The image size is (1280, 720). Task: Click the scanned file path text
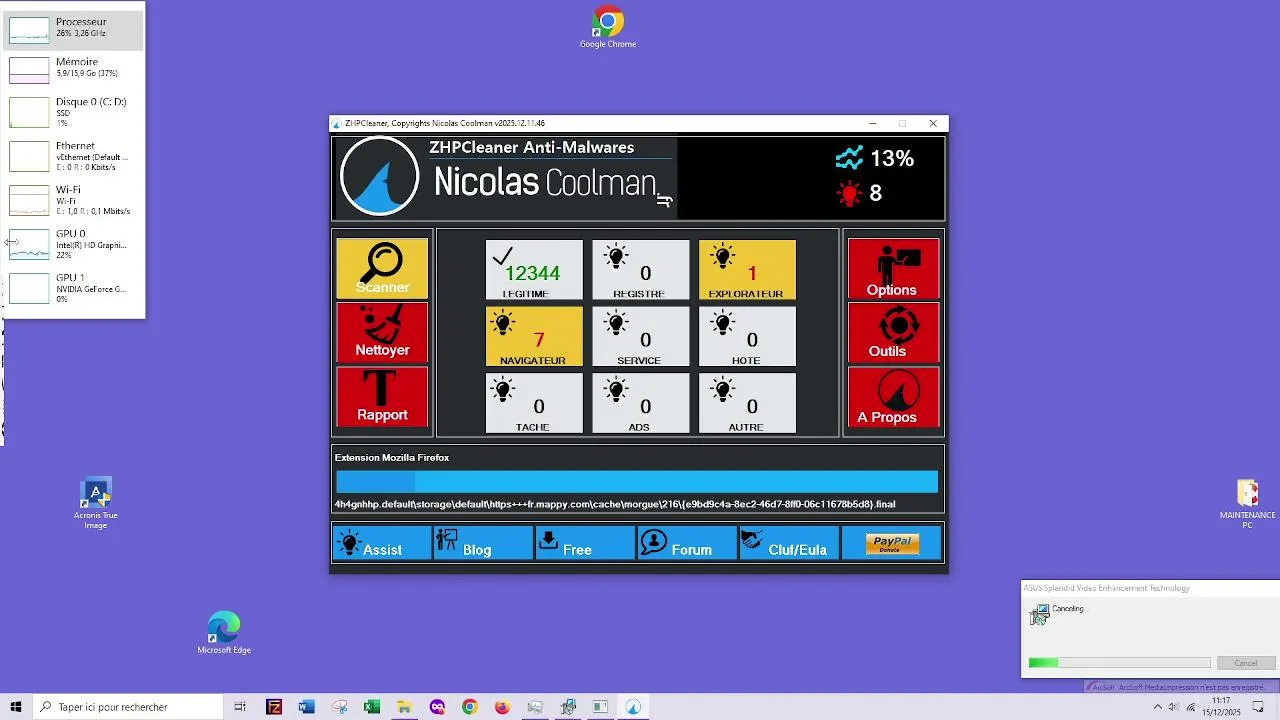click(615, 504)
